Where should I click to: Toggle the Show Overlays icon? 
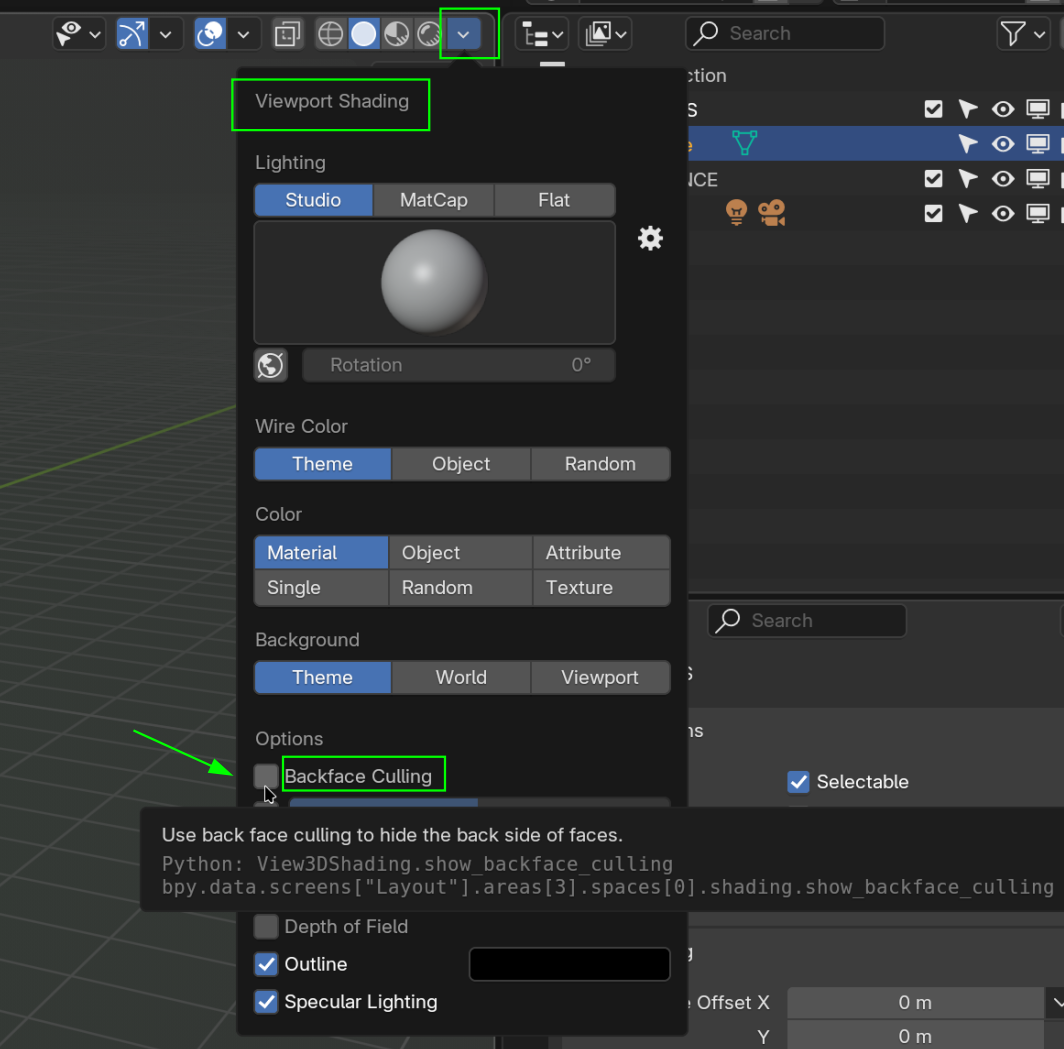(210, 34)
